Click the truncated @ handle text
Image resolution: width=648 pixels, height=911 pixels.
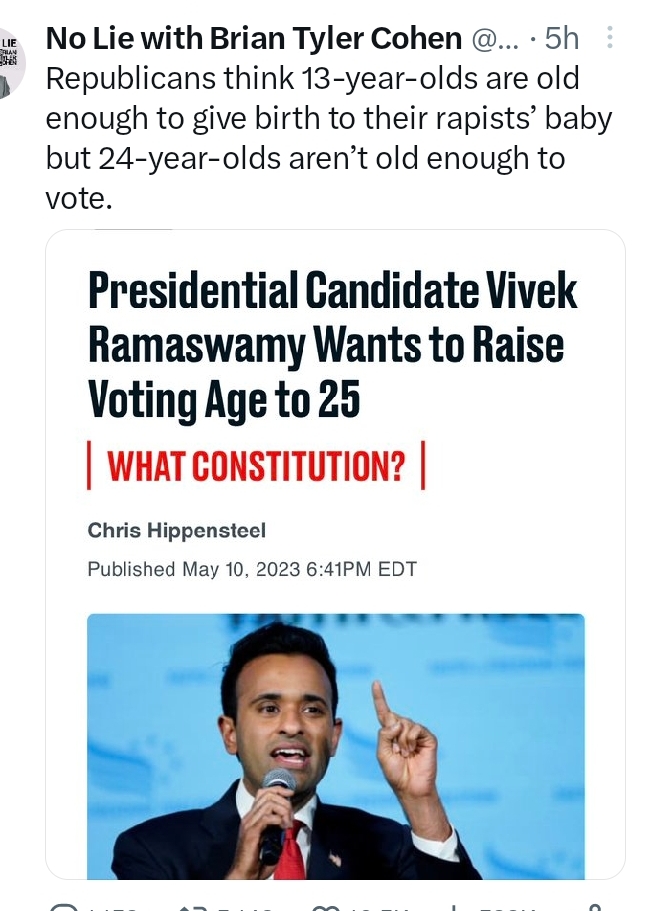tap(495, 40)
